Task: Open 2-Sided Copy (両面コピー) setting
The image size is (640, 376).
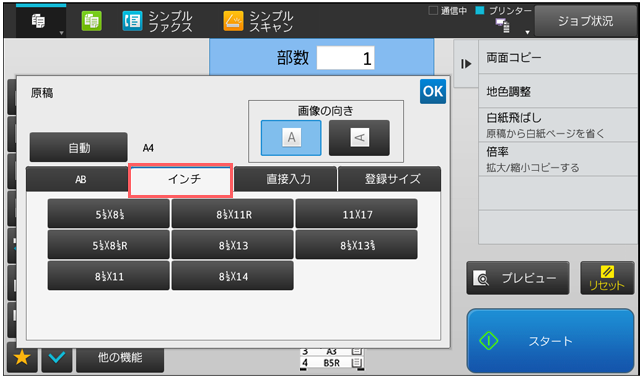Action: coord(558,58)
